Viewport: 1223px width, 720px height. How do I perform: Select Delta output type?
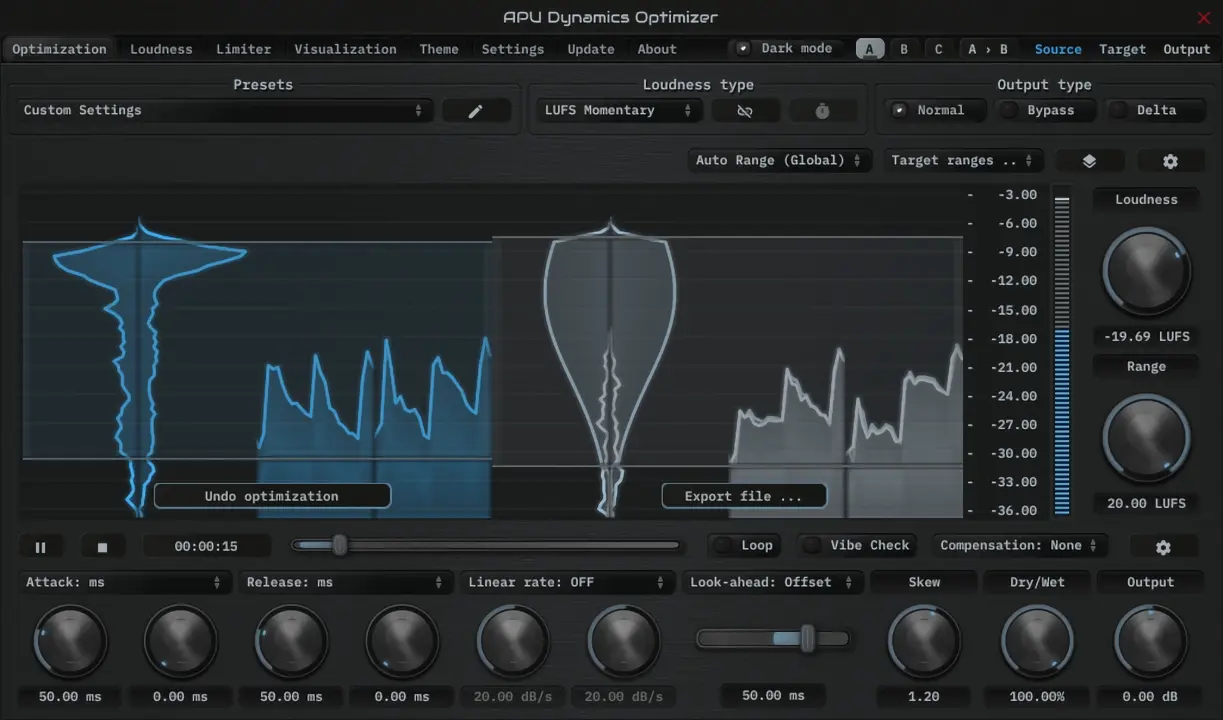pyautogui.click(x=1155, y=111)
